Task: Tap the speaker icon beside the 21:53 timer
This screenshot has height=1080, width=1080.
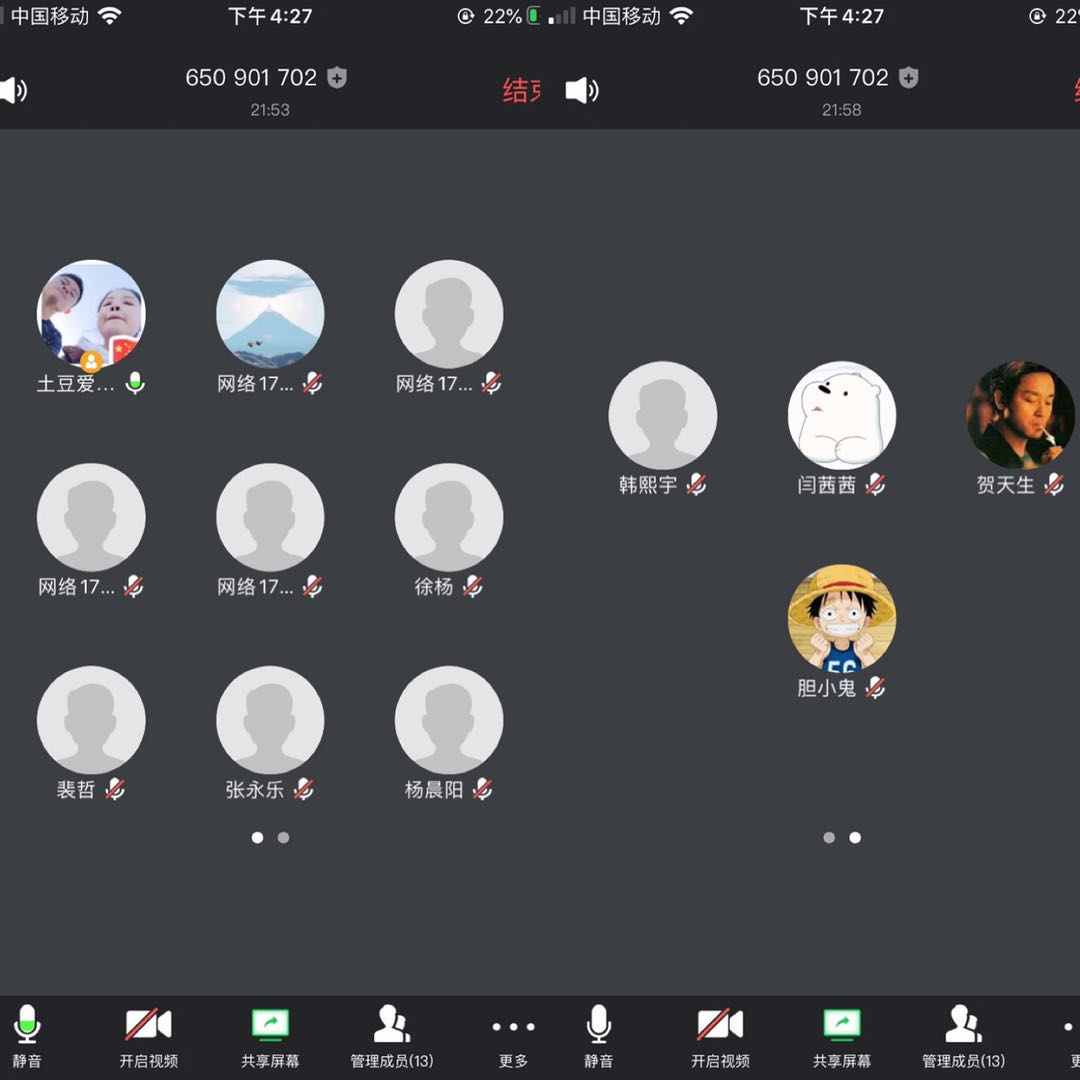Action: tap(14, 91)
